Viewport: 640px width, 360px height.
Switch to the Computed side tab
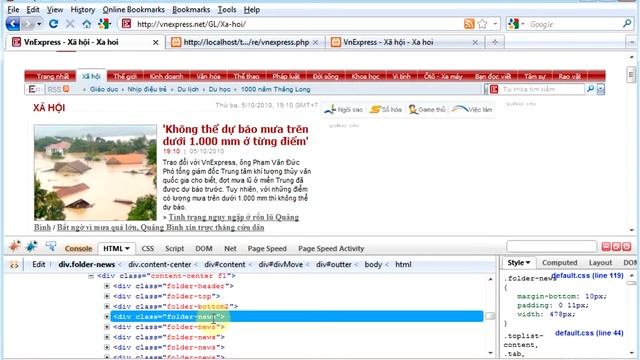click(x=560, y=262)
